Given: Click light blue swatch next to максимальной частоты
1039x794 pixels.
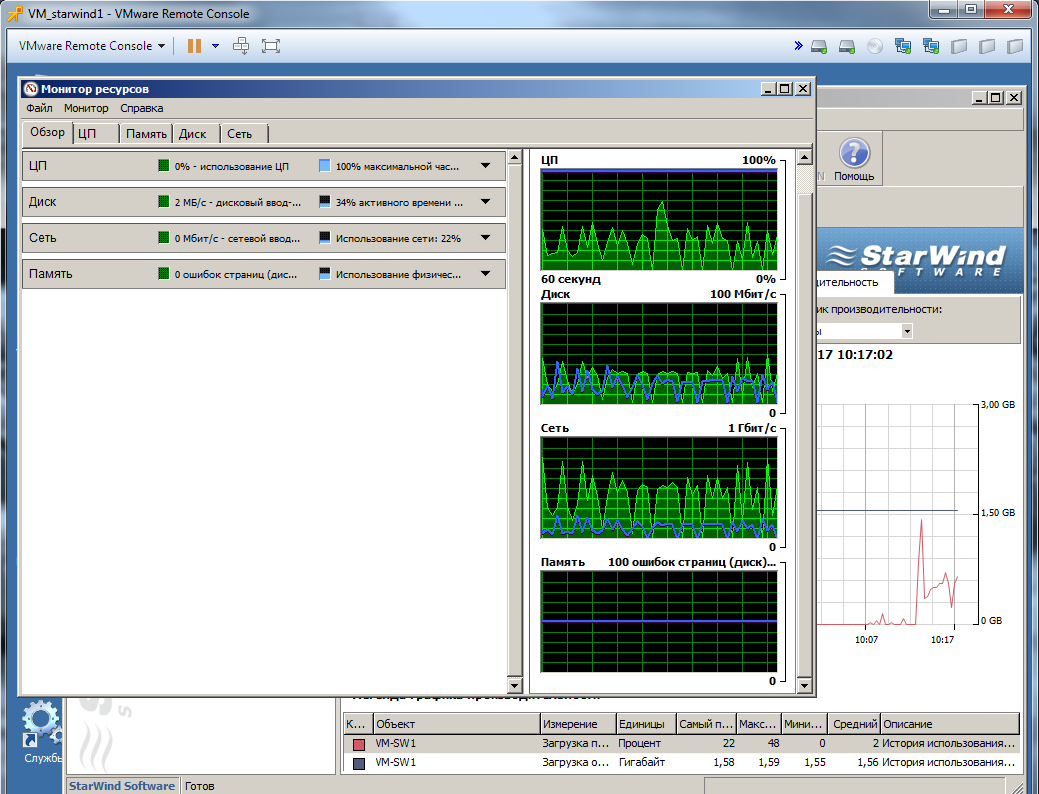Looking at the screenshot, I should click(x=325, y=166).
